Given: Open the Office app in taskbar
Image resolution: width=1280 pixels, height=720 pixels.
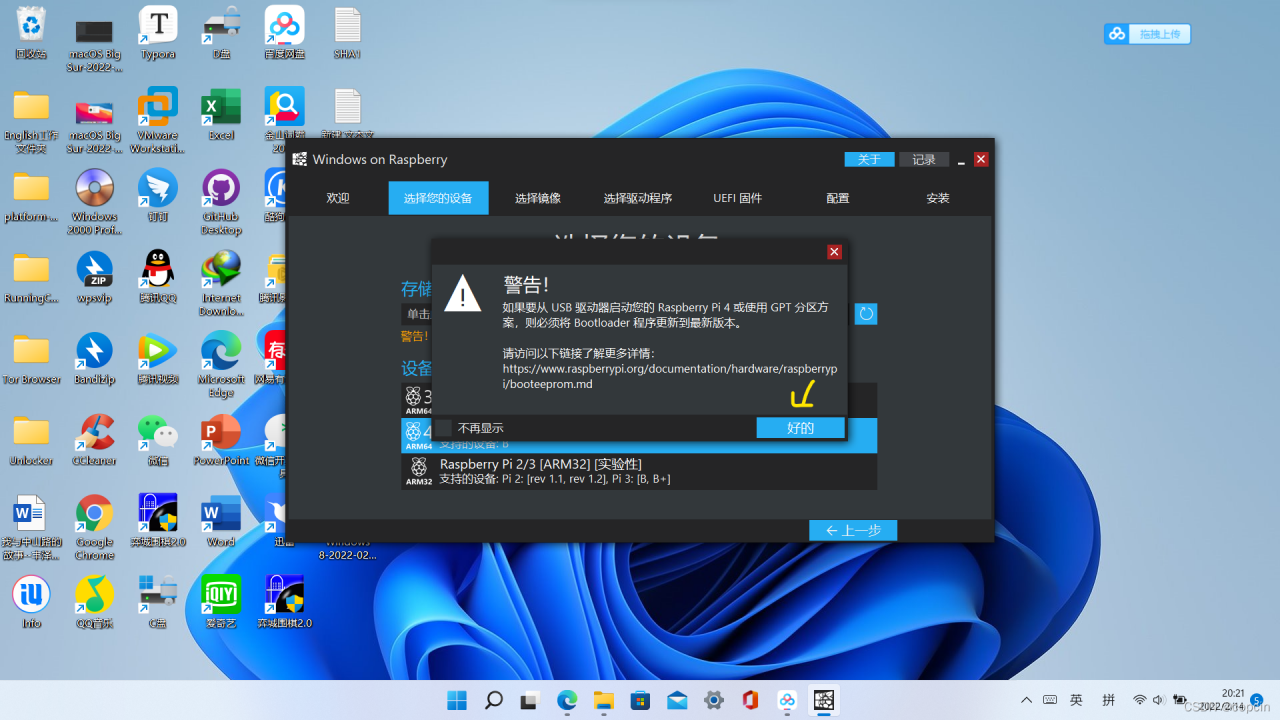Looking at the screenshot, I should click(750, 700).
